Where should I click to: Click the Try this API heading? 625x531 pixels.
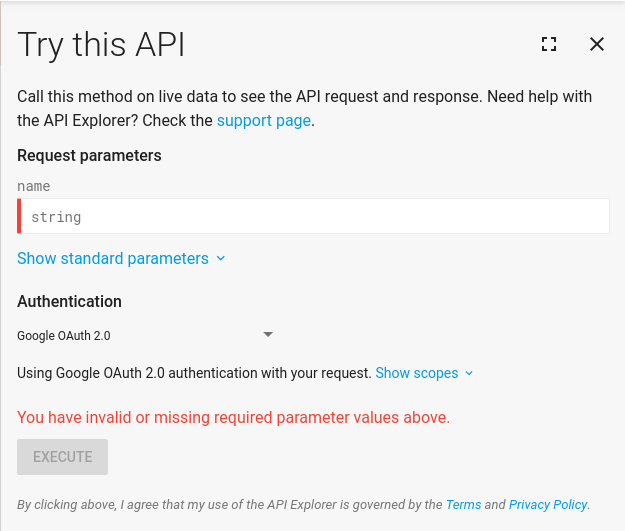coord(101,45)
